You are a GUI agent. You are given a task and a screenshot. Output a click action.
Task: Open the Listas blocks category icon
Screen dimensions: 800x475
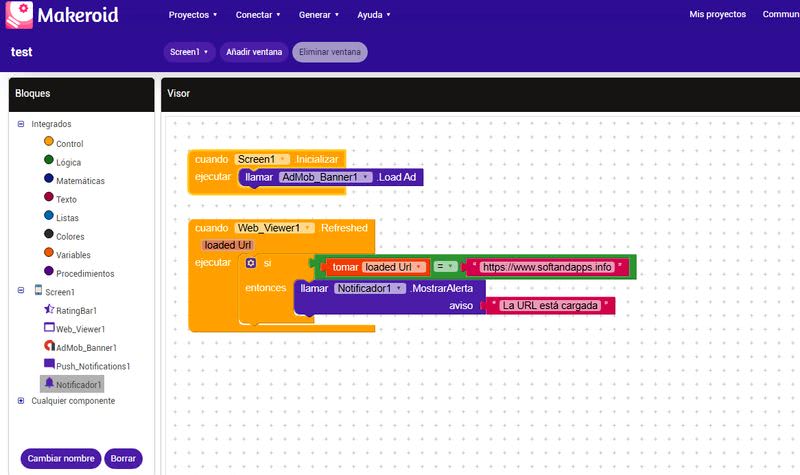coord(49,215)
